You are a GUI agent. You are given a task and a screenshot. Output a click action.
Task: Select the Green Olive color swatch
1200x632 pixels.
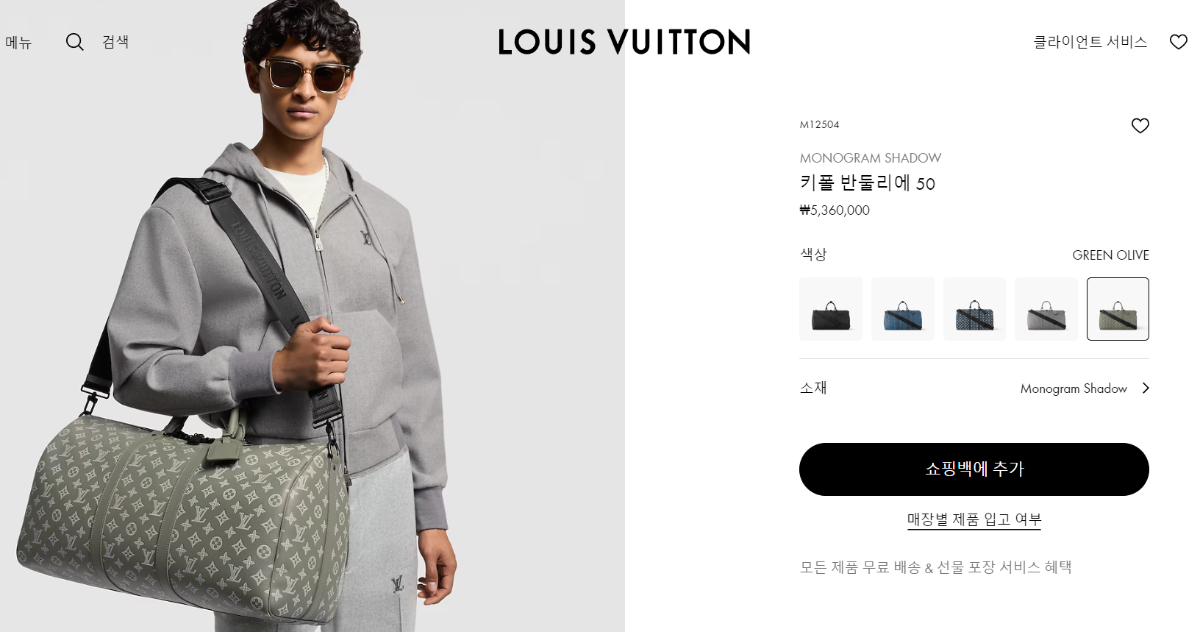1118,309
